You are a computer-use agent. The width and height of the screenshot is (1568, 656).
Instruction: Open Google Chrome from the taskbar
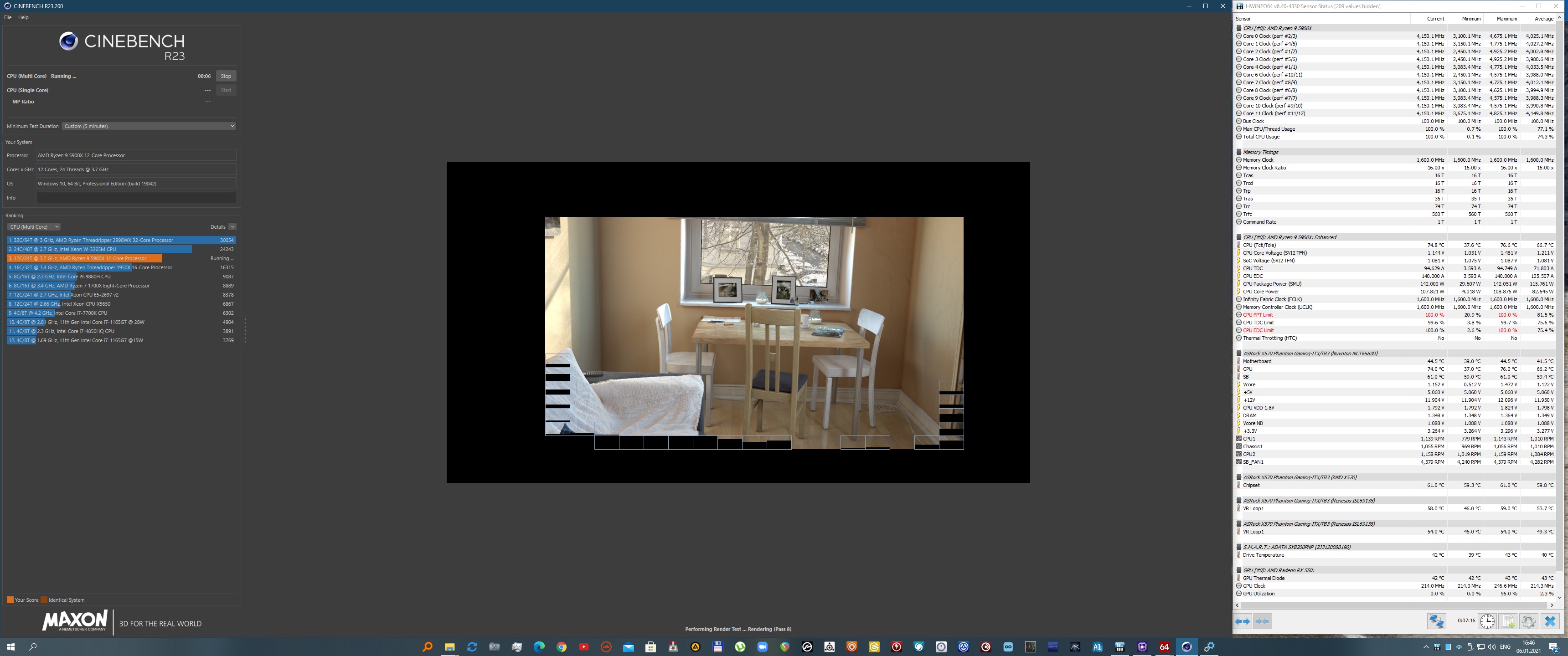(561, 647)
